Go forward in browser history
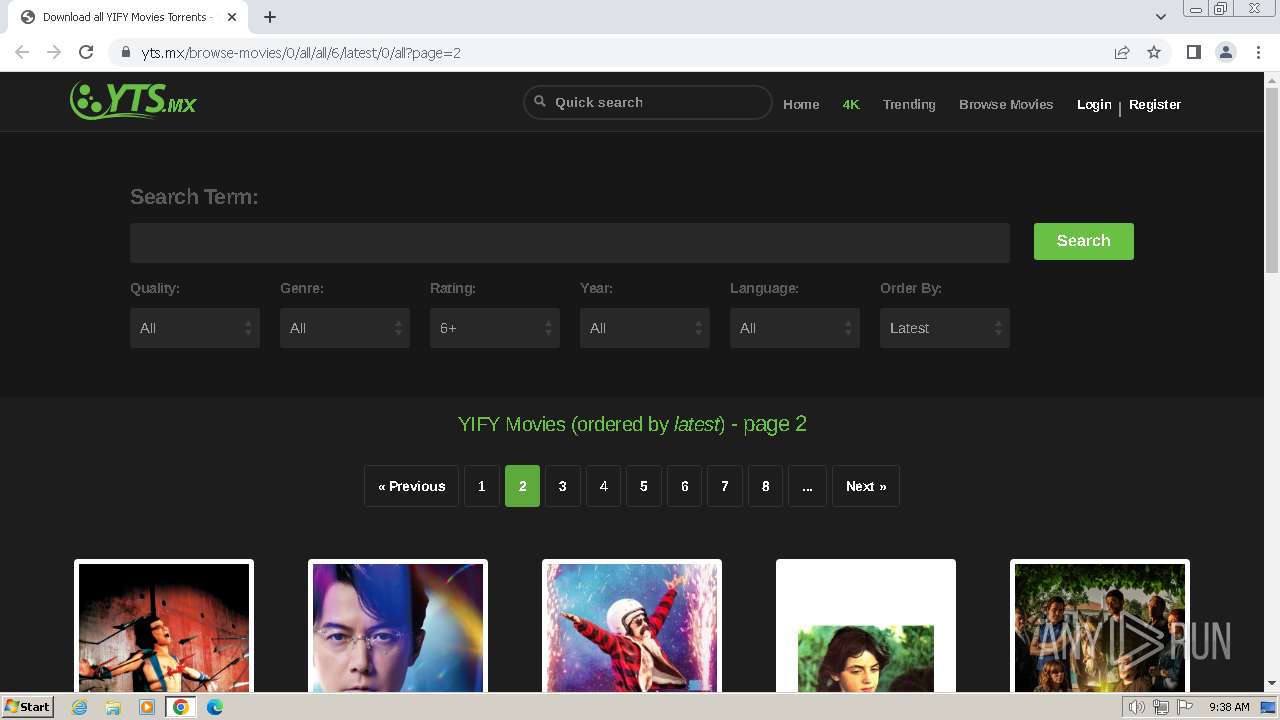 pyautogui.click(x=54, y=52)
